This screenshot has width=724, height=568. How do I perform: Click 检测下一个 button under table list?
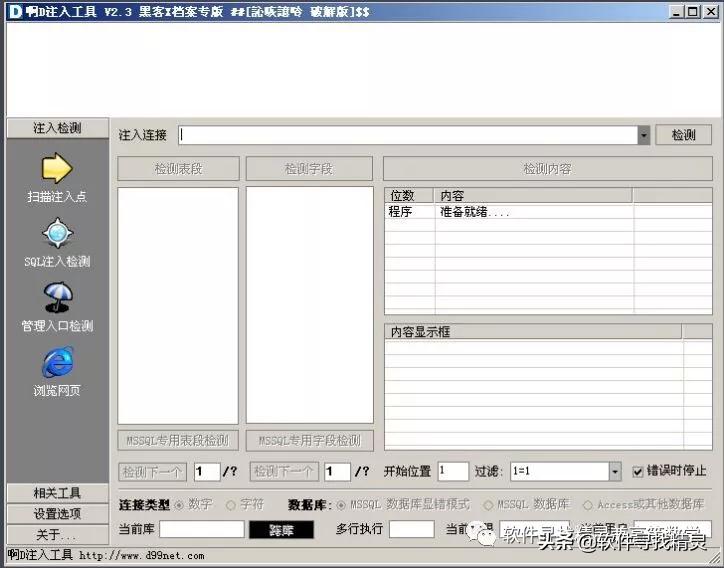click(x=152, y=471)
